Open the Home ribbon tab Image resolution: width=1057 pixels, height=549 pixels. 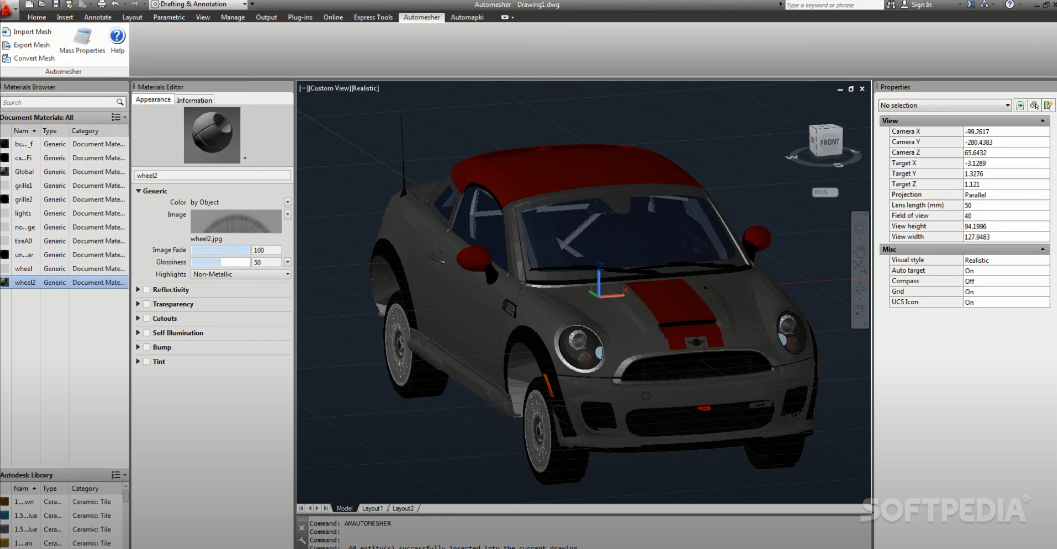(x=36, y=18)
